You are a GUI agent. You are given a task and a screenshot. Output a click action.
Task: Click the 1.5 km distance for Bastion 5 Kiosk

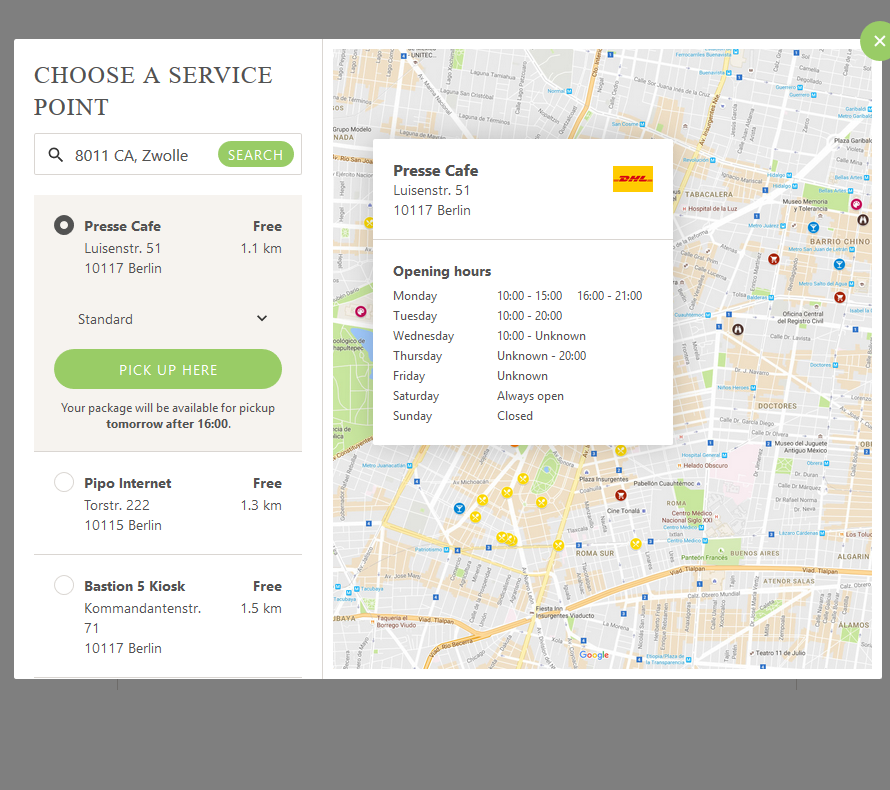click(x=261, y=608)
